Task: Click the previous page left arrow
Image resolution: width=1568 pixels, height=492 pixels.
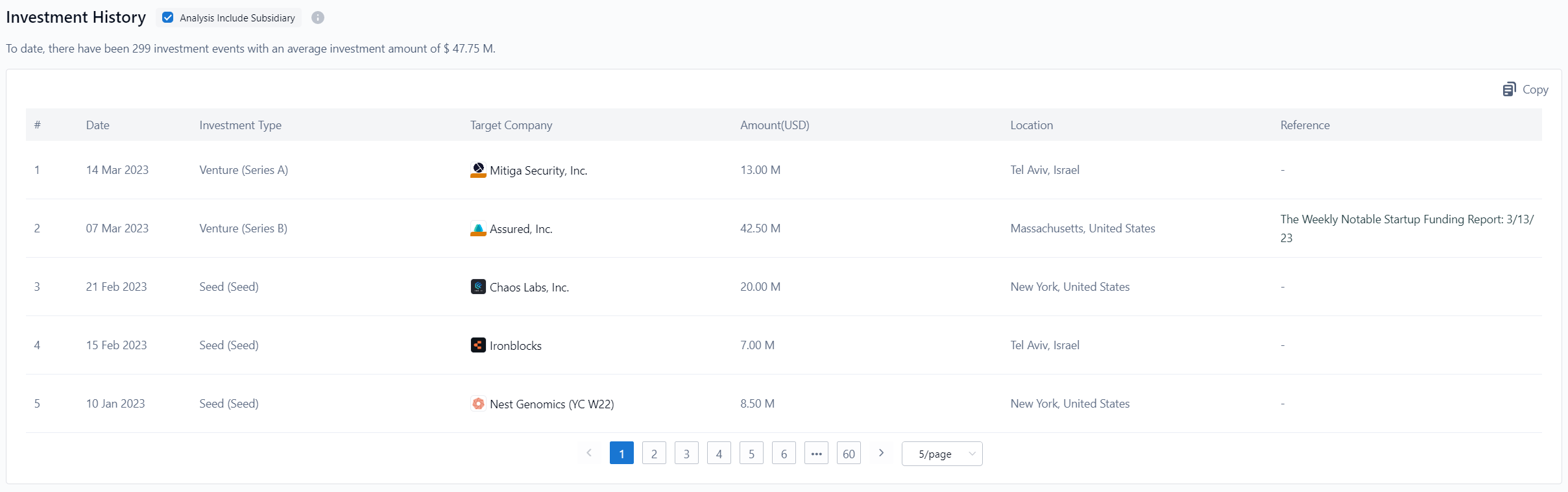Action: click(x=589, y=453)
